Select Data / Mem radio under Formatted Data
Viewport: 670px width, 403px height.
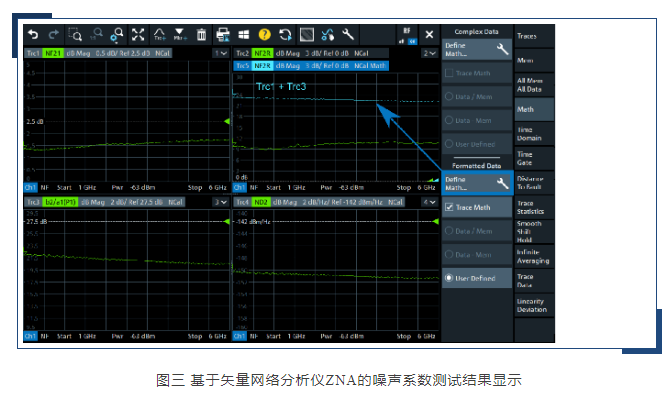(x=449, y=231)
